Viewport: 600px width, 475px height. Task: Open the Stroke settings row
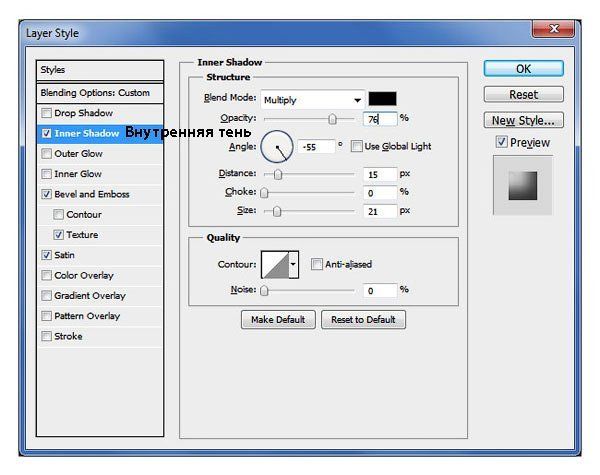click(x=100, y=336)
